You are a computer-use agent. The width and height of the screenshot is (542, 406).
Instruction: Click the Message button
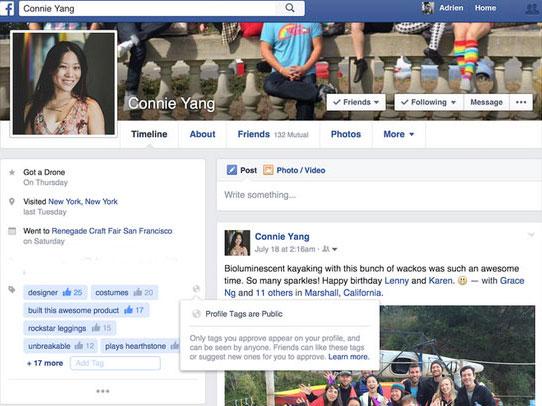(x=486, y=102)
